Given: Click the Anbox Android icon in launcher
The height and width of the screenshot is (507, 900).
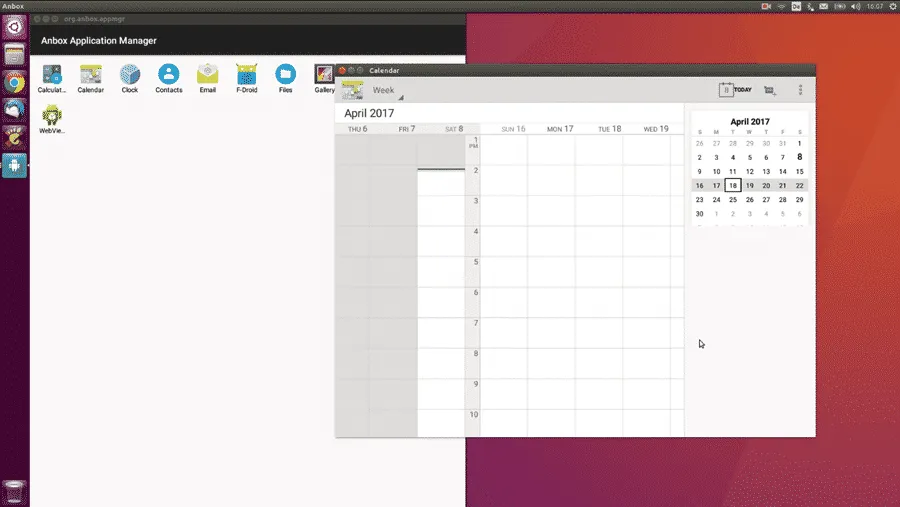Looking at the screenshot, I should (x=14, y=166).
